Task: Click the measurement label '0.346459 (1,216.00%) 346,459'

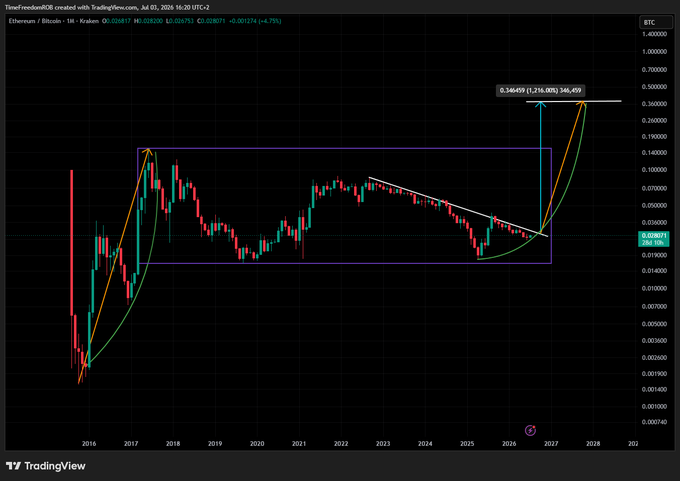Action: (x=540, y=90)
